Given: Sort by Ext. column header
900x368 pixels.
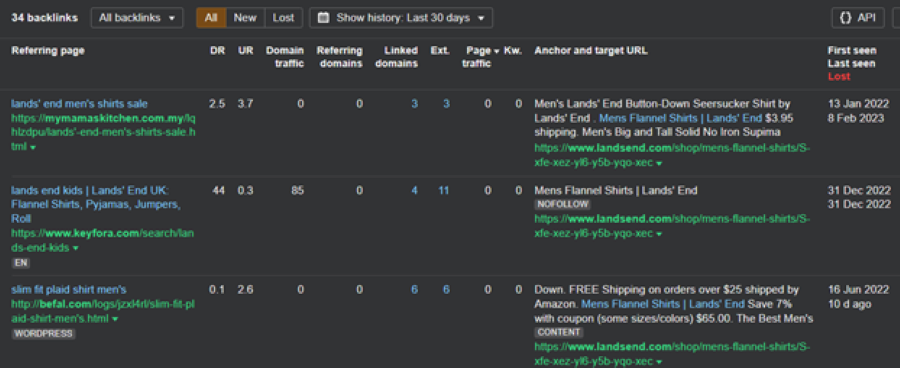Looking at the screenshot, I should pos(440,51).
